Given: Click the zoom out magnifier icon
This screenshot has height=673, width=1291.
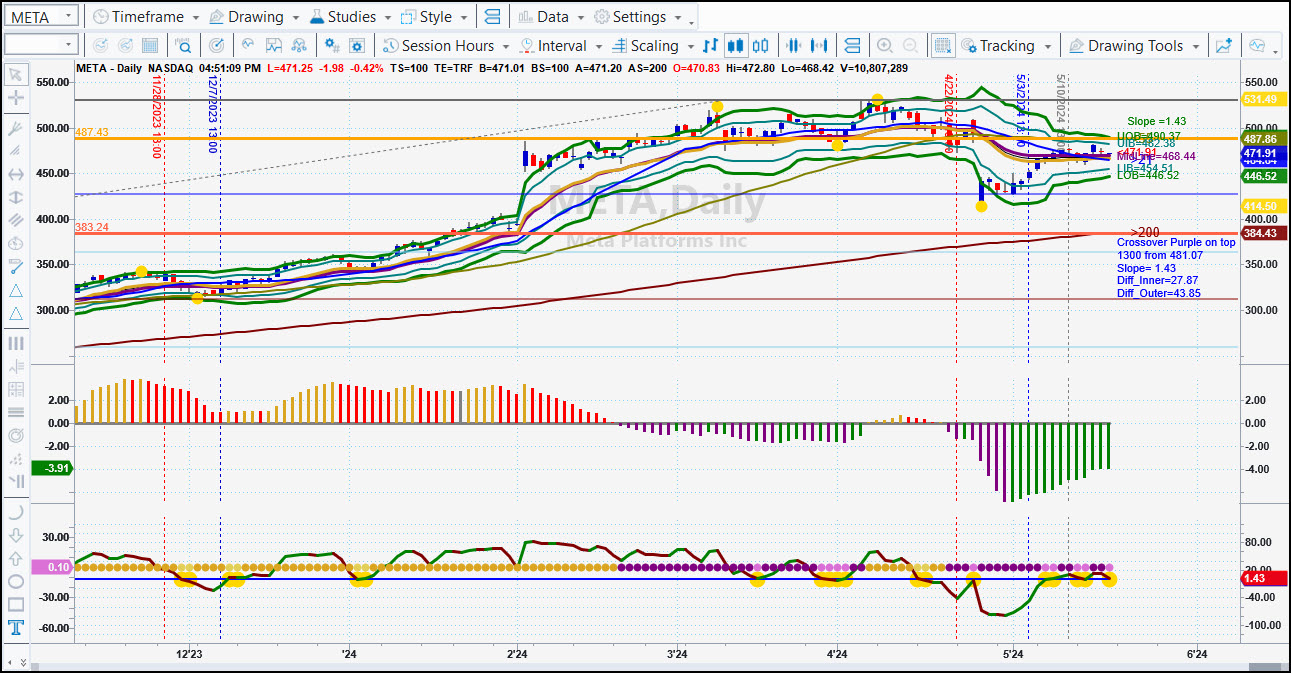Looking at the screenshot, I should pos(910,45).
